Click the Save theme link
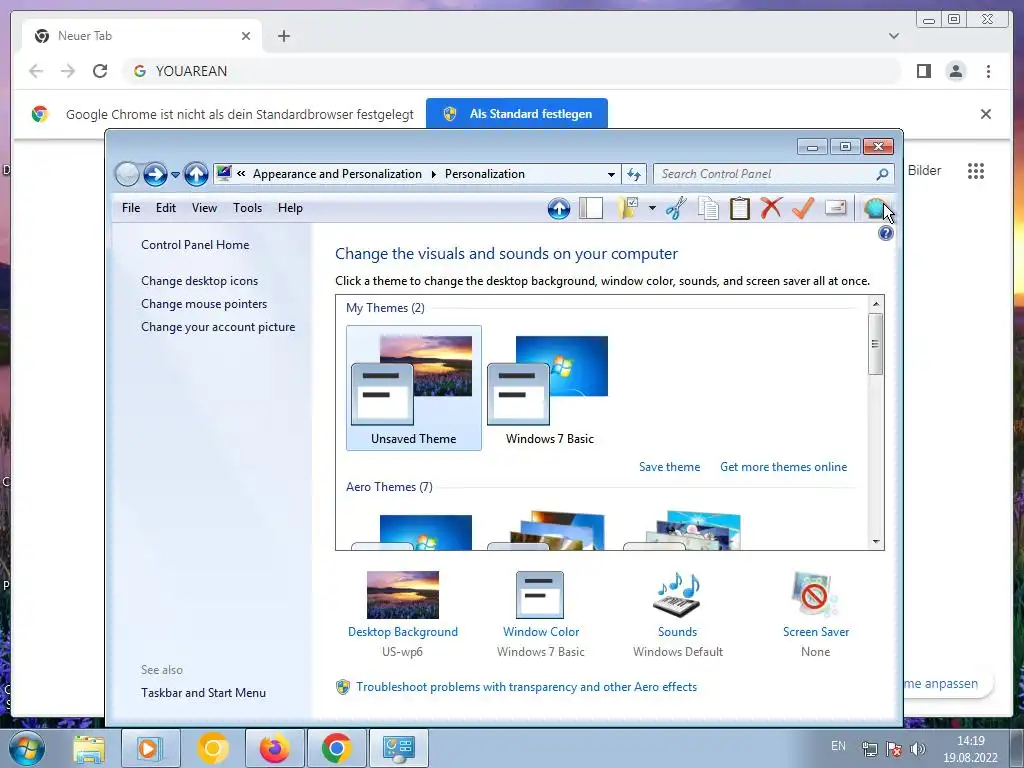Screen dimensions: 1024x768 coord(669,467)
